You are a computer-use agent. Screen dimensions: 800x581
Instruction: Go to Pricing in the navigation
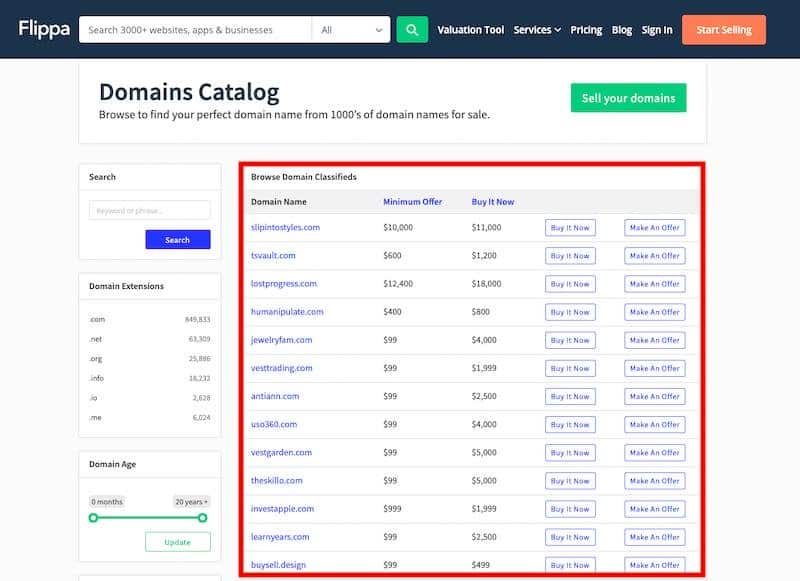(586, 30)
